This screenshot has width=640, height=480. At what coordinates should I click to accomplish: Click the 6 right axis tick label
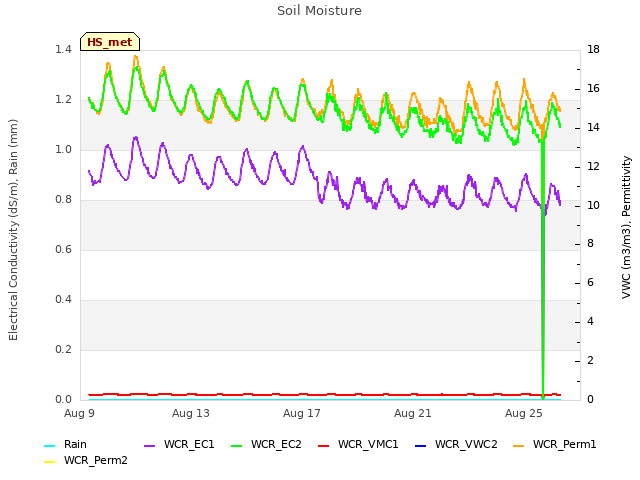(x=590, y=282)
